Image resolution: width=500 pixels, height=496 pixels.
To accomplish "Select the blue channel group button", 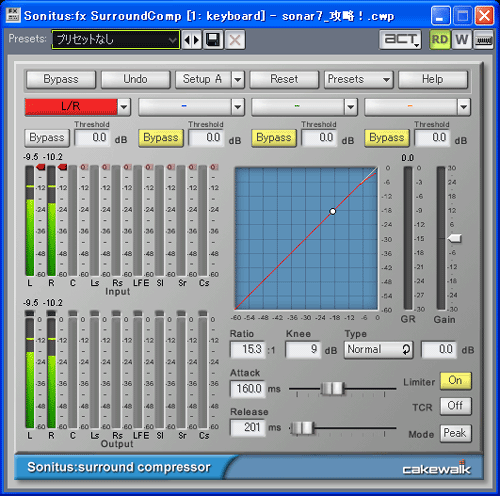I will [x=185, y=107].
